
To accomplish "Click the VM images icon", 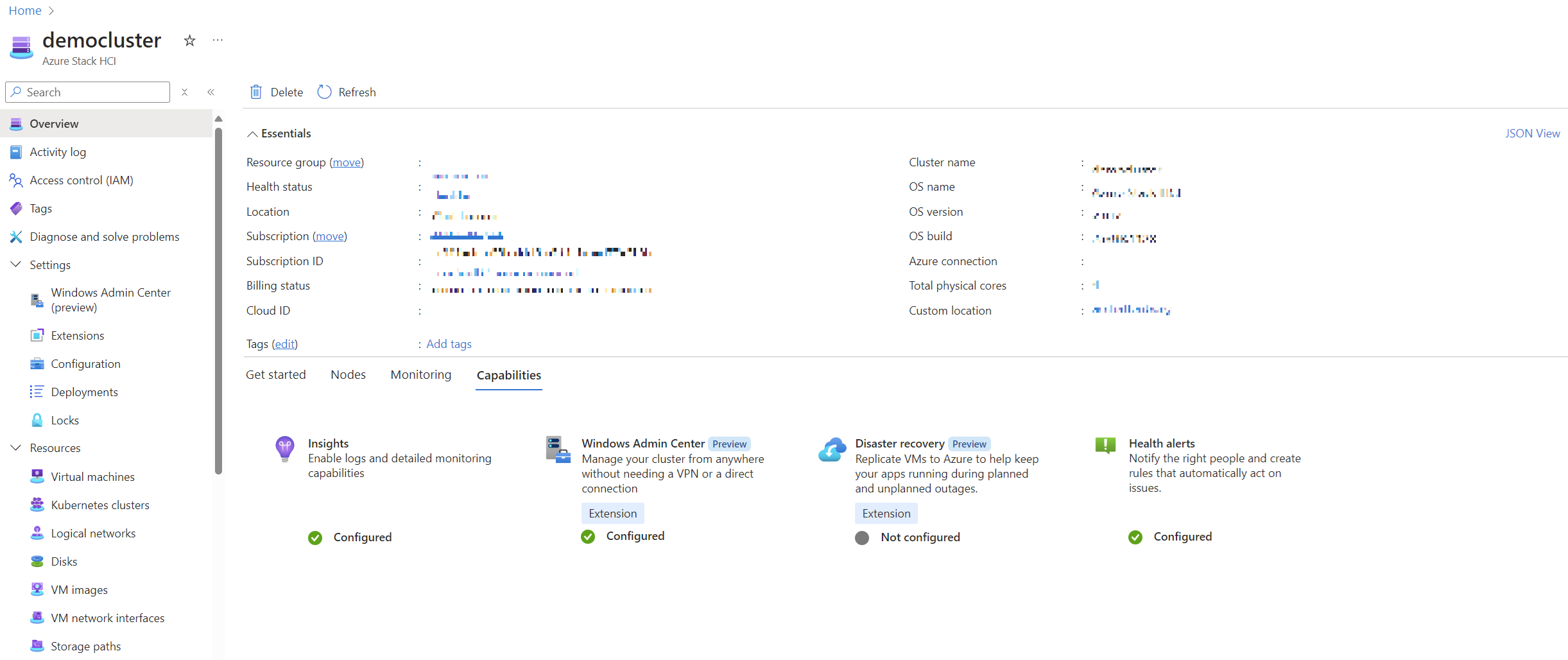I will pos(37,590).
